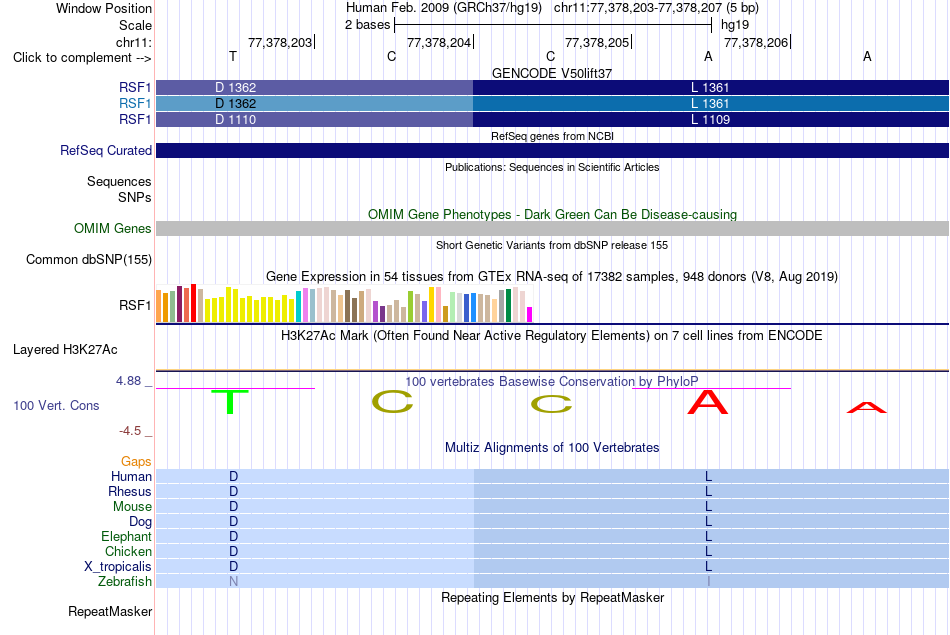Open the GENCODE V50lift37 track title

point(552,73)
